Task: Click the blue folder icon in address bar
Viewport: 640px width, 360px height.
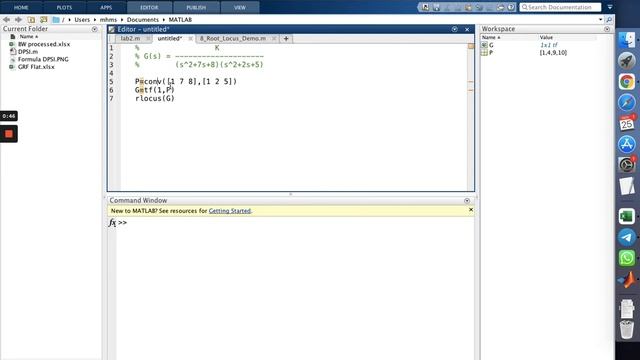Action: [56, 20]
